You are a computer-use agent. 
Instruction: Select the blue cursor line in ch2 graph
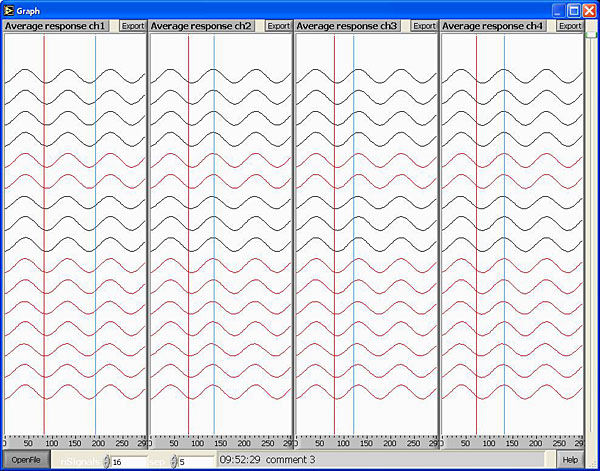click(x=214, y=235)
